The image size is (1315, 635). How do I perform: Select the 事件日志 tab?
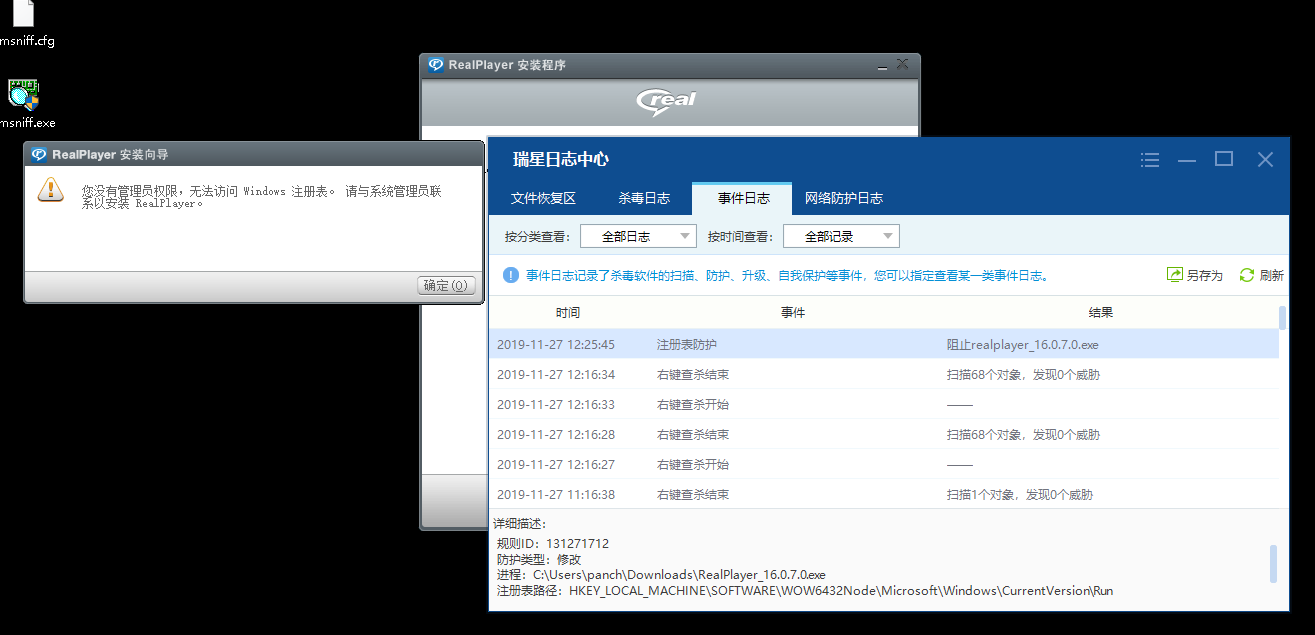pos(742,198)
